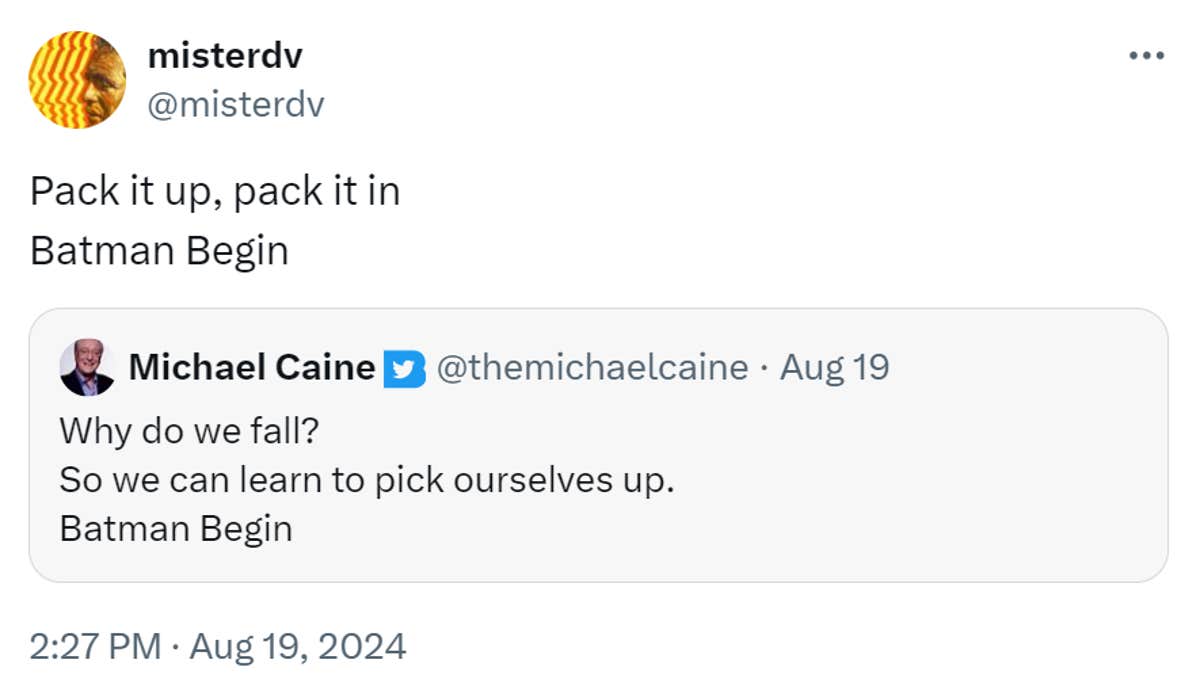This screenshot has width=1200, height=690.
Task: Click the tweet text 'Pack it up, pack it in'
Action: [216, 190]
